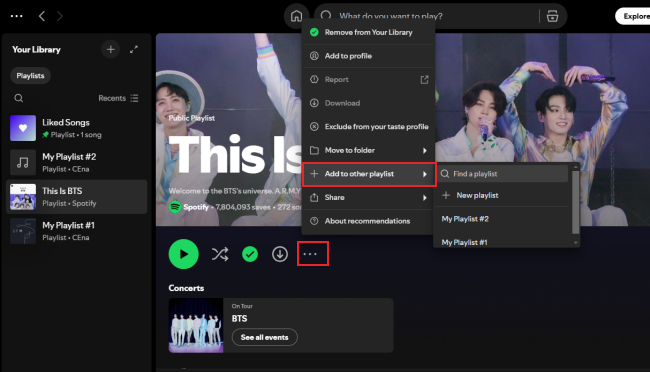Click the This Is BTS library thumbnail
This screenshot has width=650, height=372.
(23, 197)
